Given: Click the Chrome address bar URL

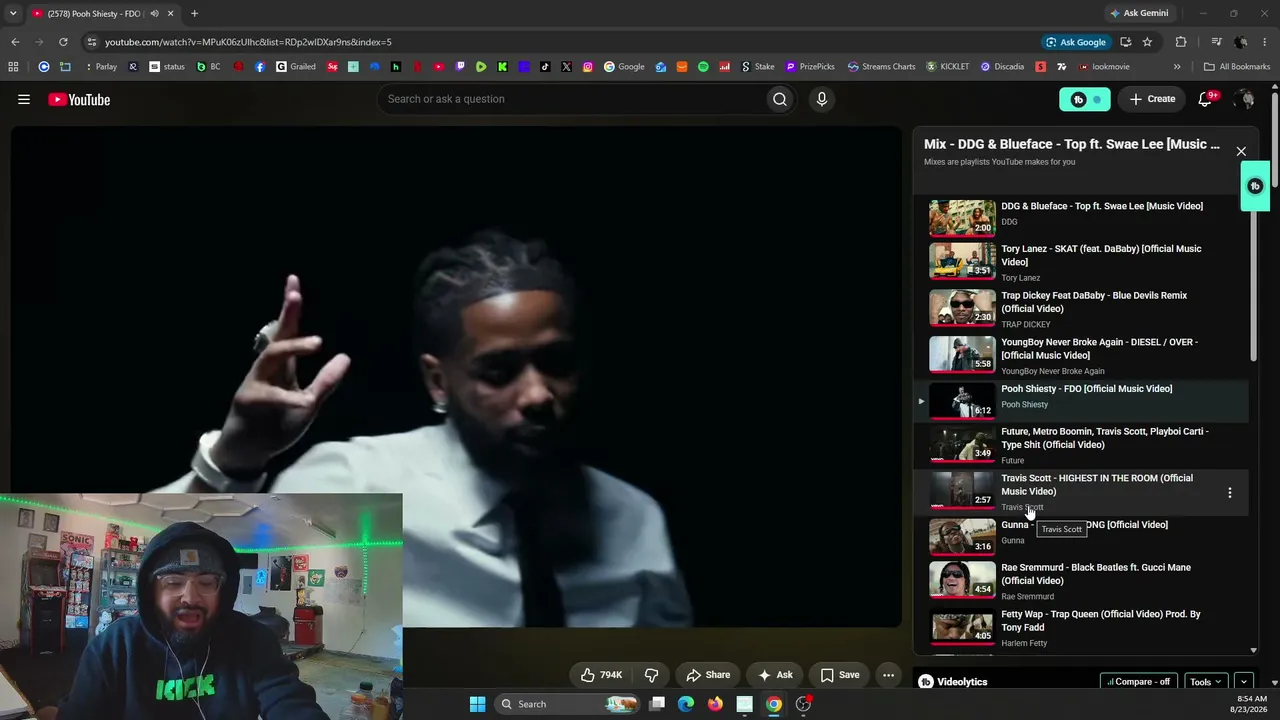Looking at the screenshot, I should tap(248, 42).
